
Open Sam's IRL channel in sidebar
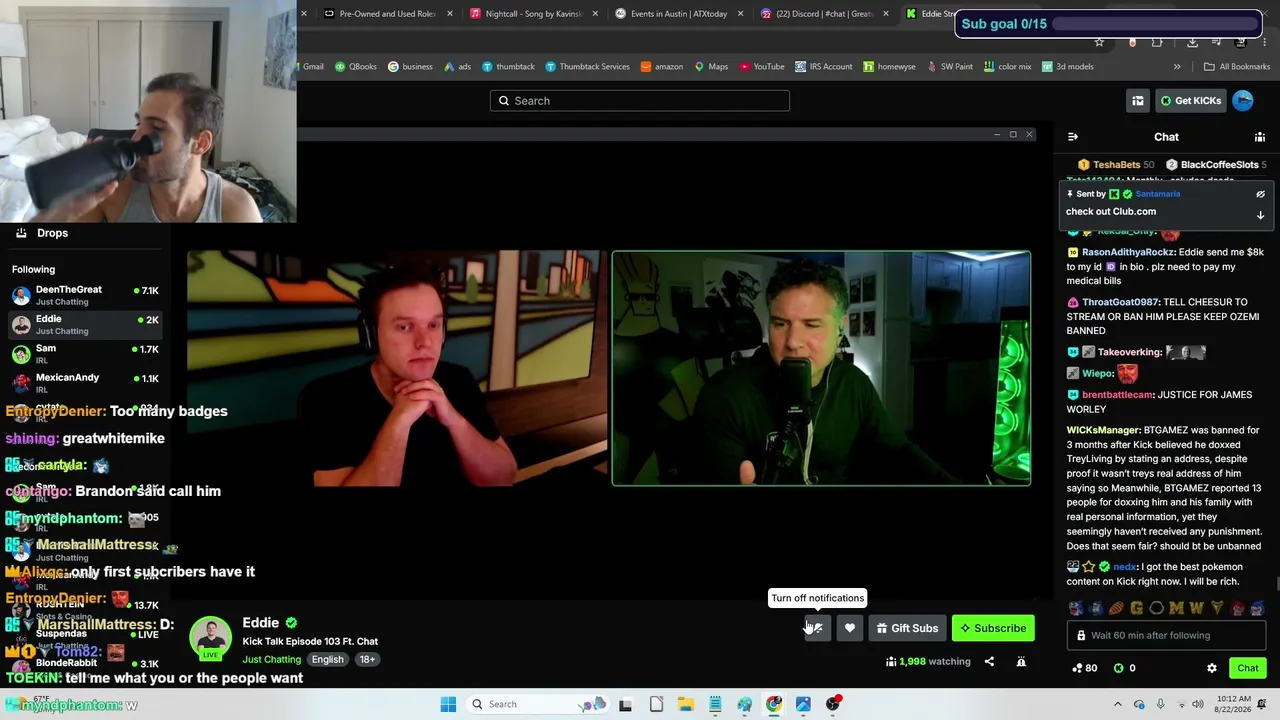point(85,354)
